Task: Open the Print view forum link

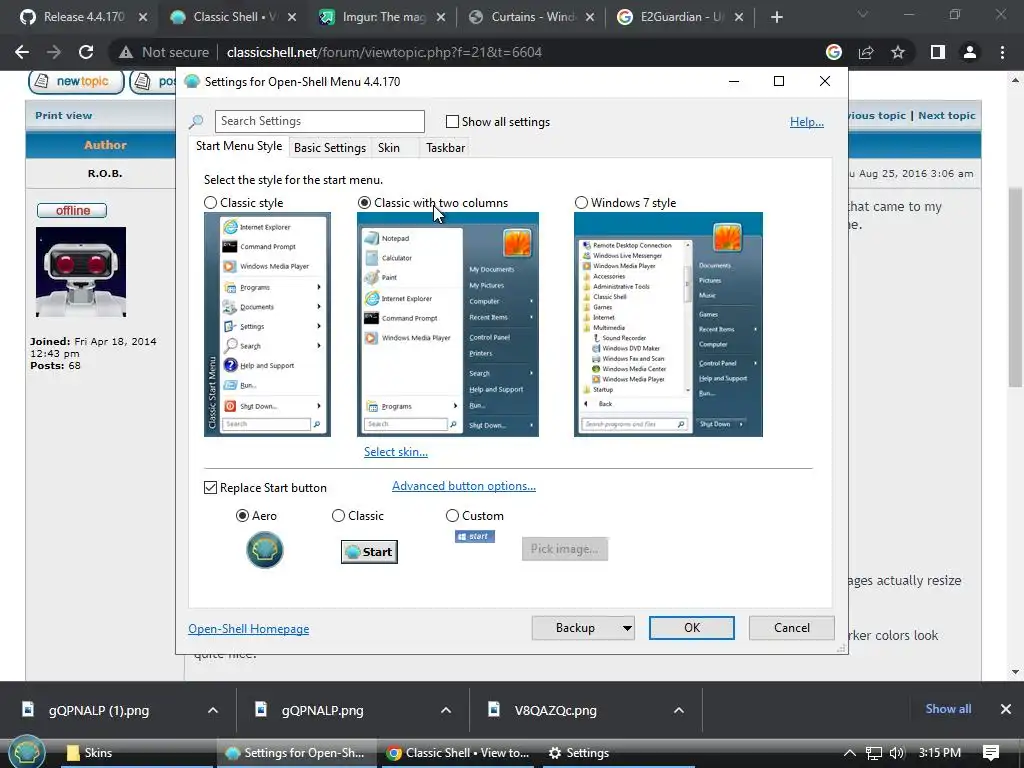Action: pos(63,116)
